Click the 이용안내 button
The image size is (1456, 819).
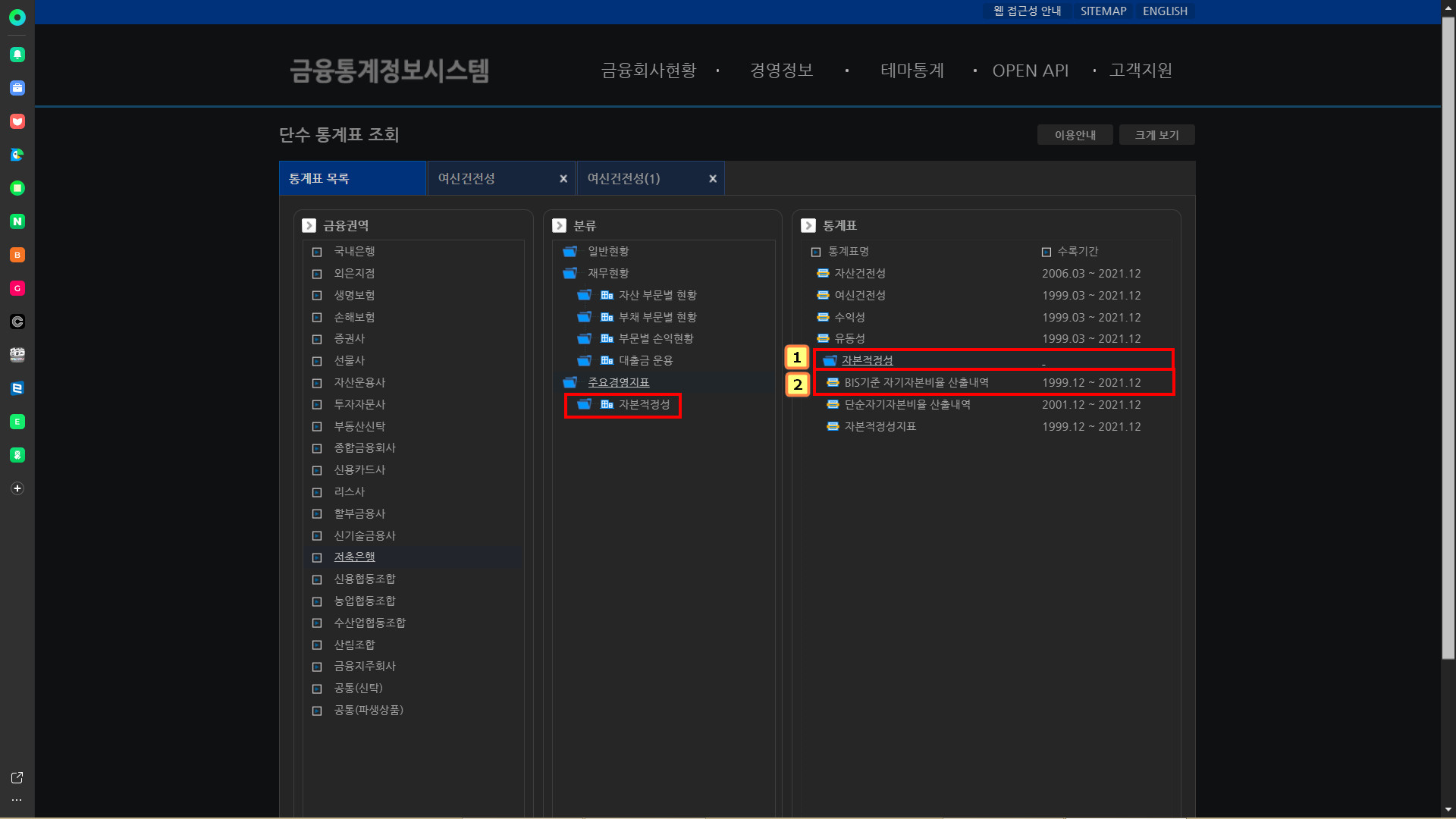click(x=1075, y=135)
